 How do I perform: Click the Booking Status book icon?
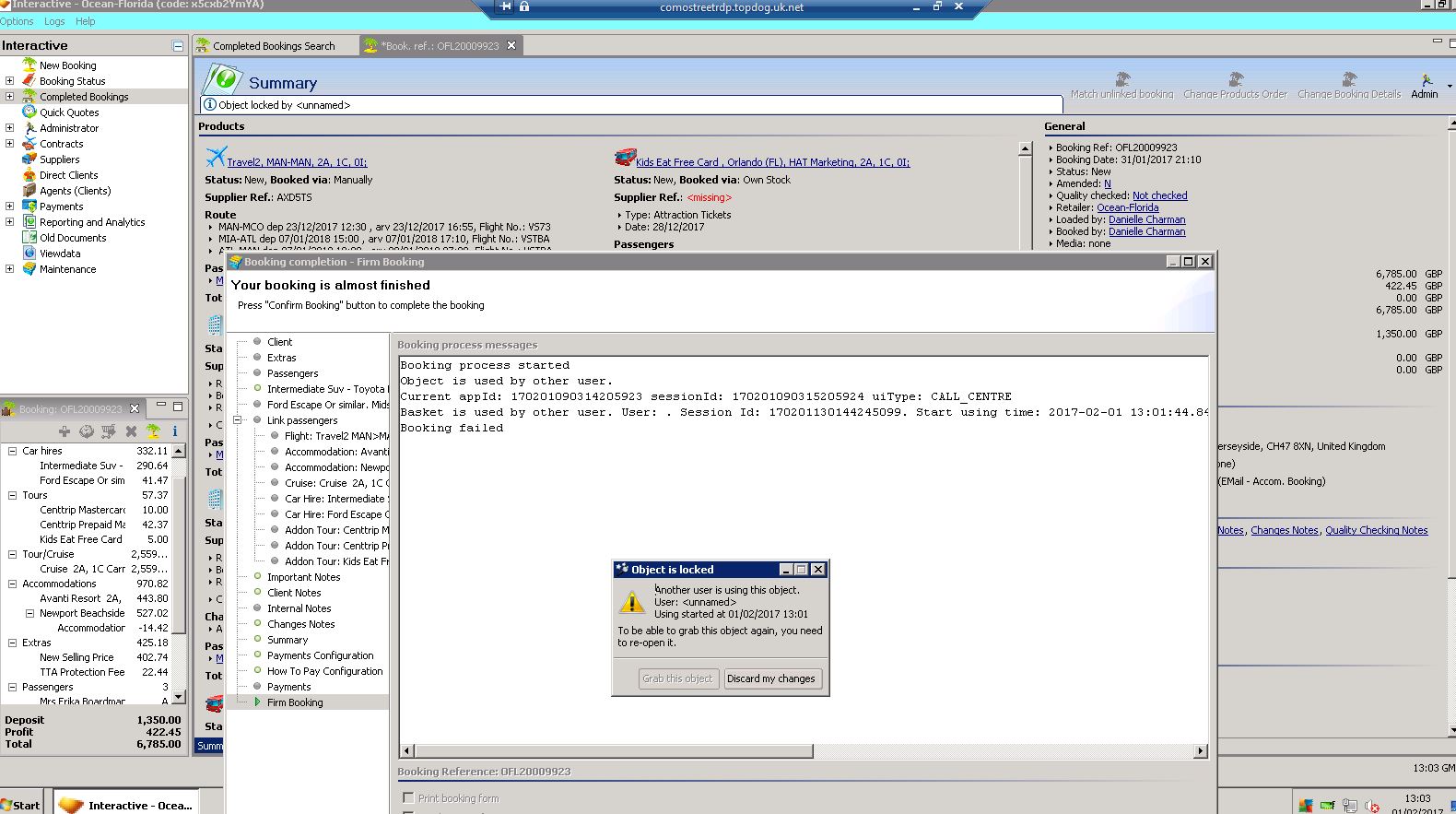point(29,80)
